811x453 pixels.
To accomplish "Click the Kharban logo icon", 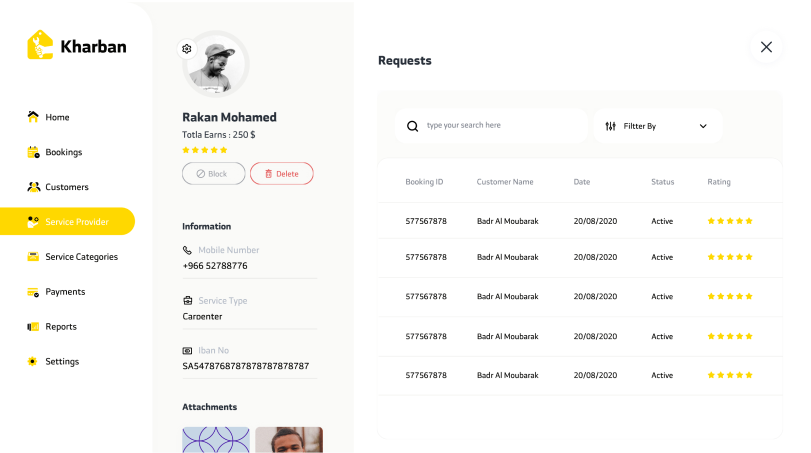I will 40,45.
